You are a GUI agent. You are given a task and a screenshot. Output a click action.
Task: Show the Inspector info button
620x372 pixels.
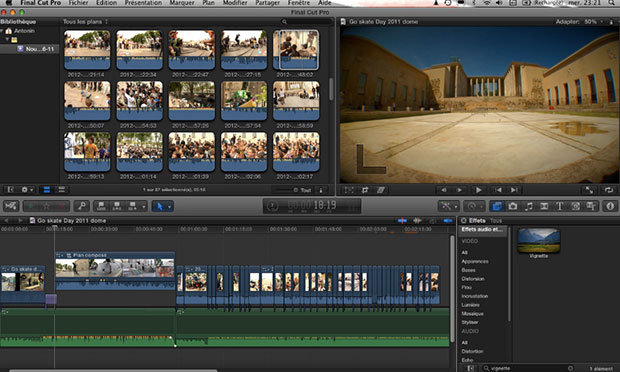click(x=610, y=206)
